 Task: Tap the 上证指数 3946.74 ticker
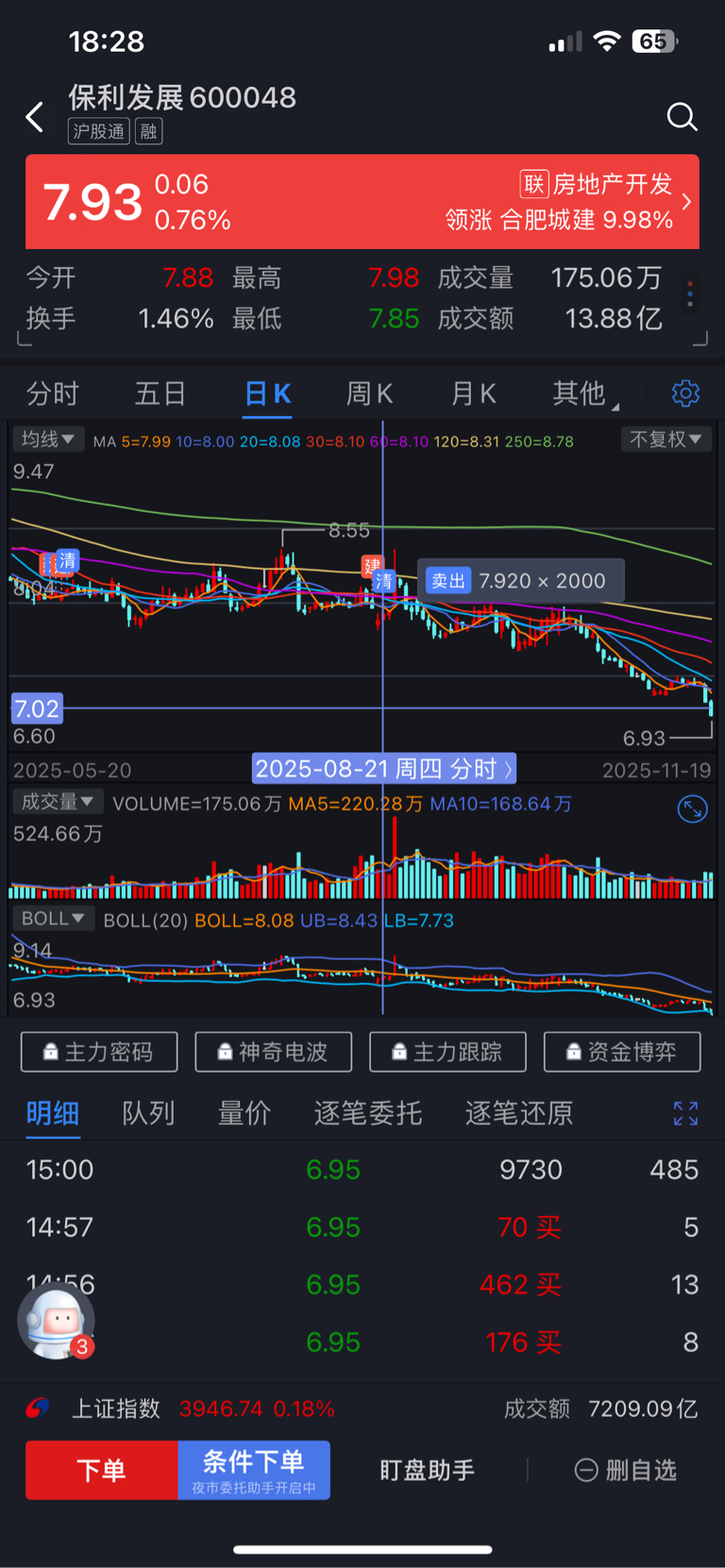(x=203, y=1409)
